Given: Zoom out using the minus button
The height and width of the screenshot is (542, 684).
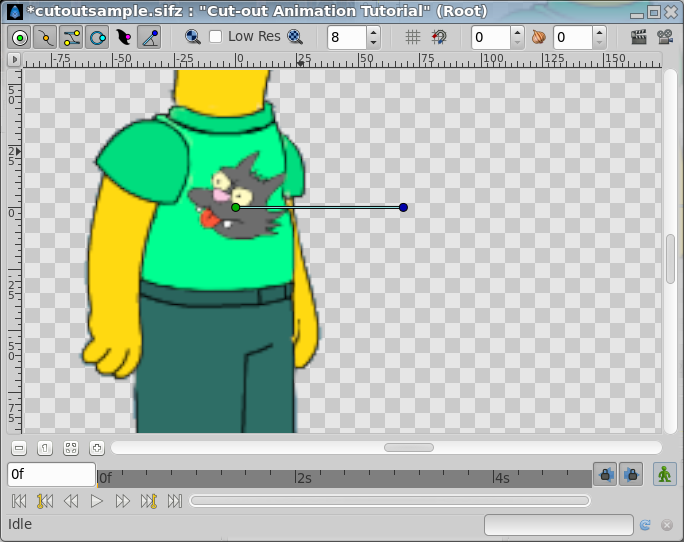Looking at the screenshot, I should 19,448.
